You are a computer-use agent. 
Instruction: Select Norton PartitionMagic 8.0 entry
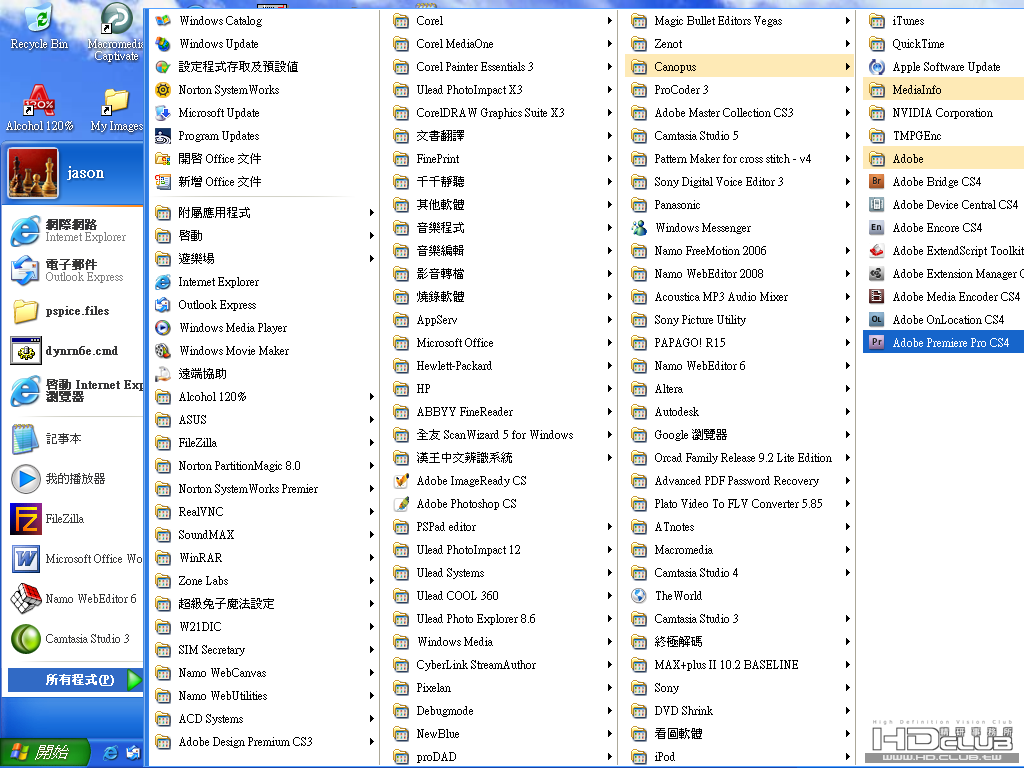coord(264,466)
